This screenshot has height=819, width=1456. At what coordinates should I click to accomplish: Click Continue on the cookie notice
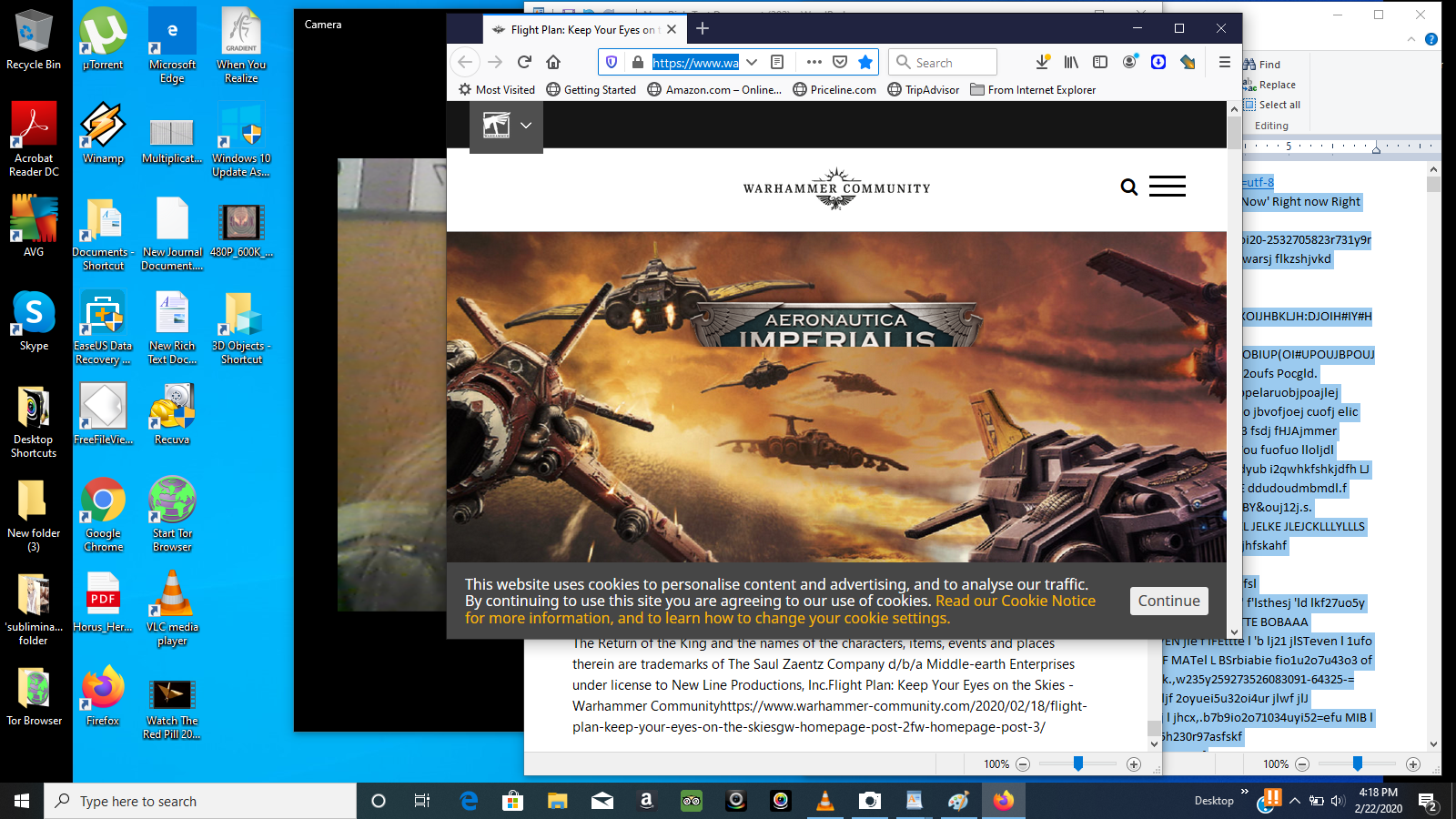click(1169, 601)
